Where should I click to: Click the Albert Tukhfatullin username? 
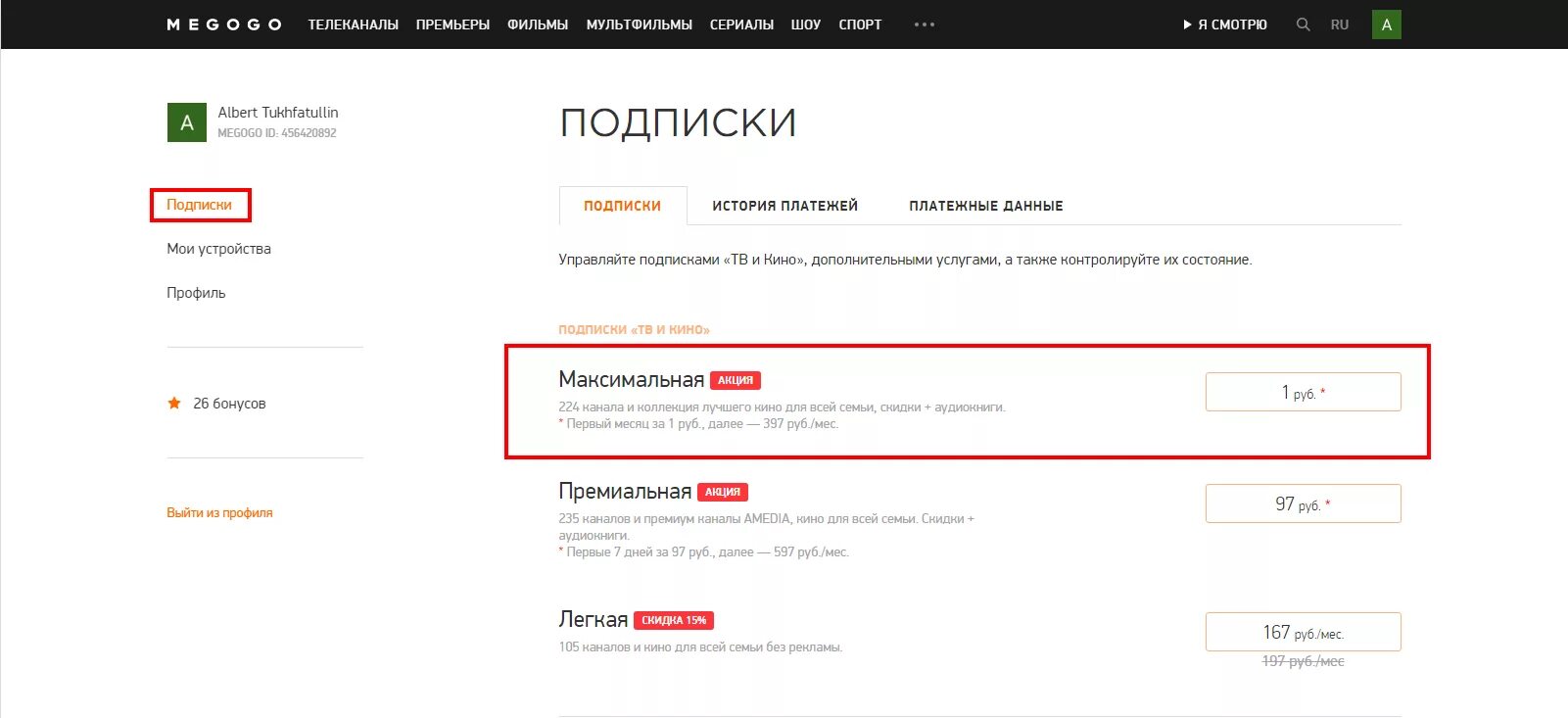pyautogui.click(x=278, y=113)
